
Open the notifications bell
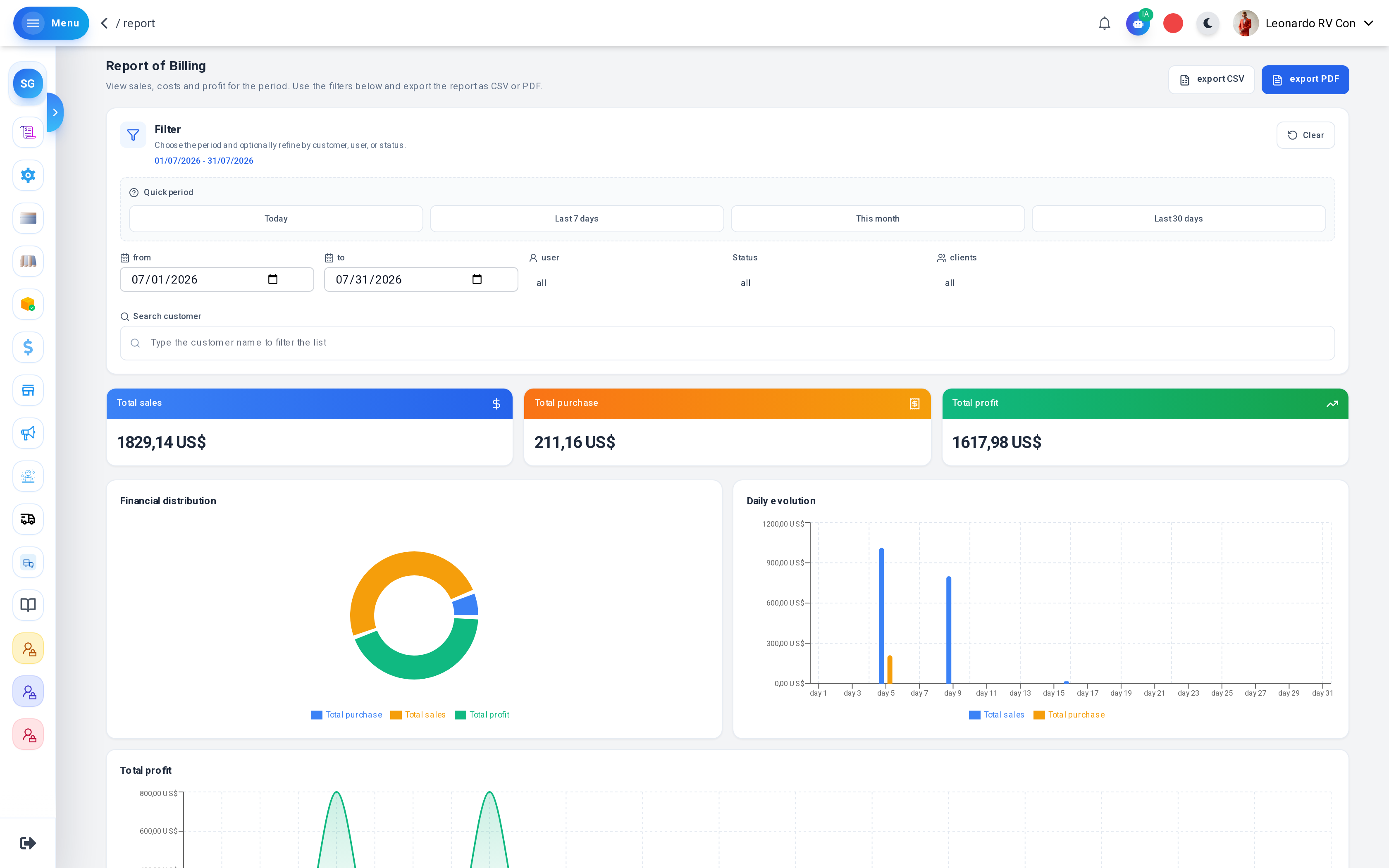pyautogui.click(x=1104, y=24)
